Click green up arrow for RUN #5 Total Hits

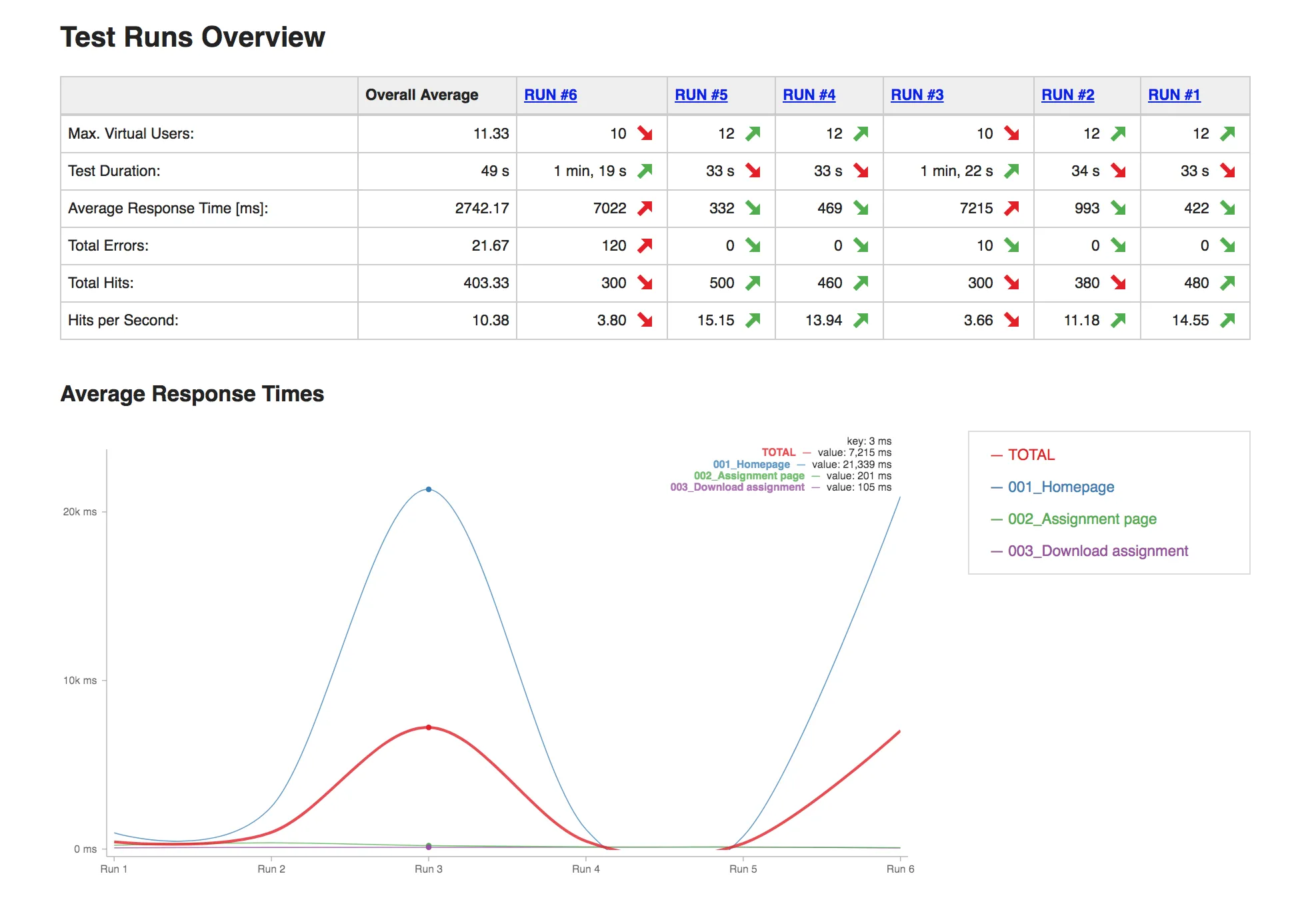[753, 283]
